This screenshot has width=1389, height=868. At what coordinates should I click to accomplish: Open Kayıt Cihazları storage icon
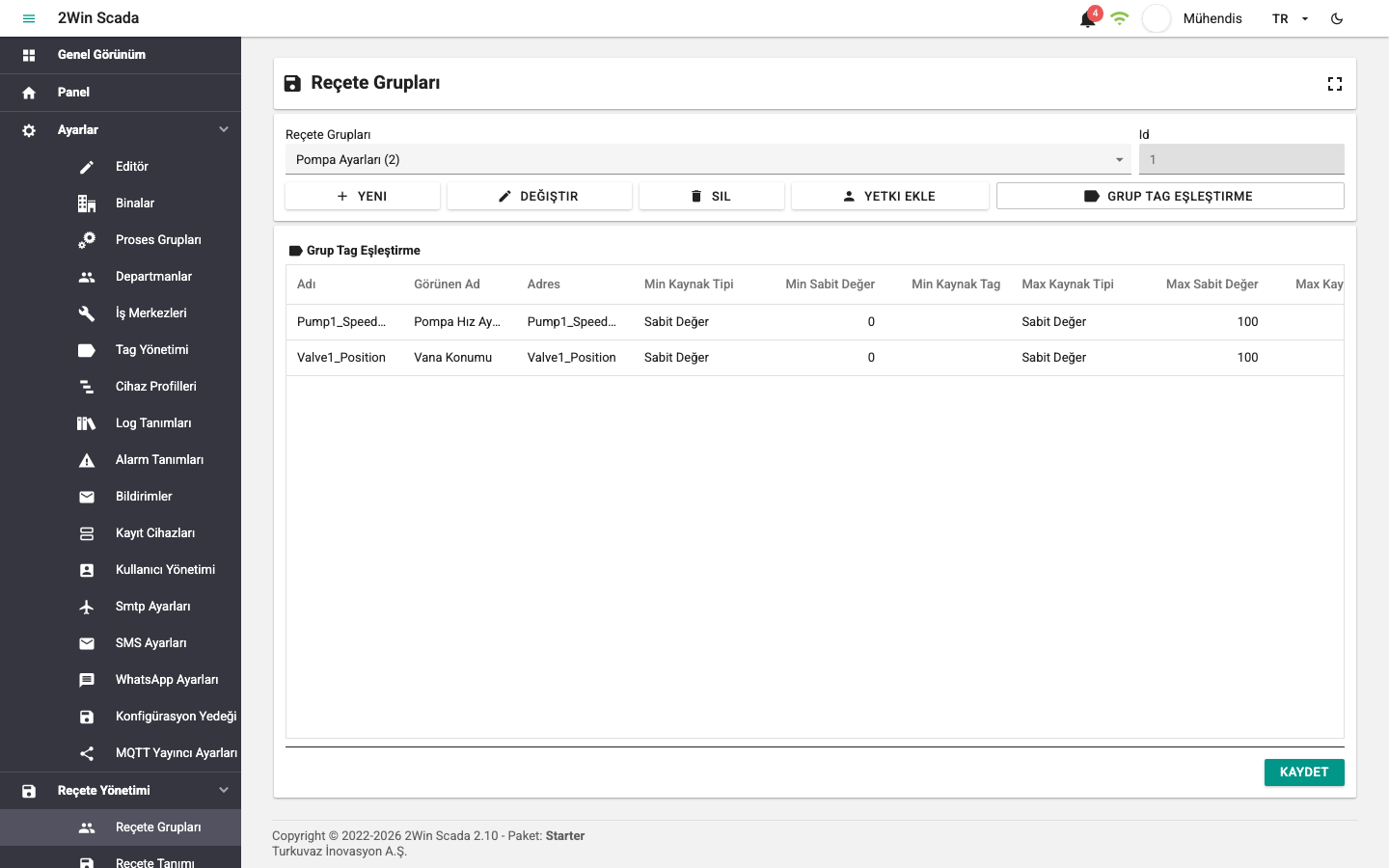pos(87,533)
